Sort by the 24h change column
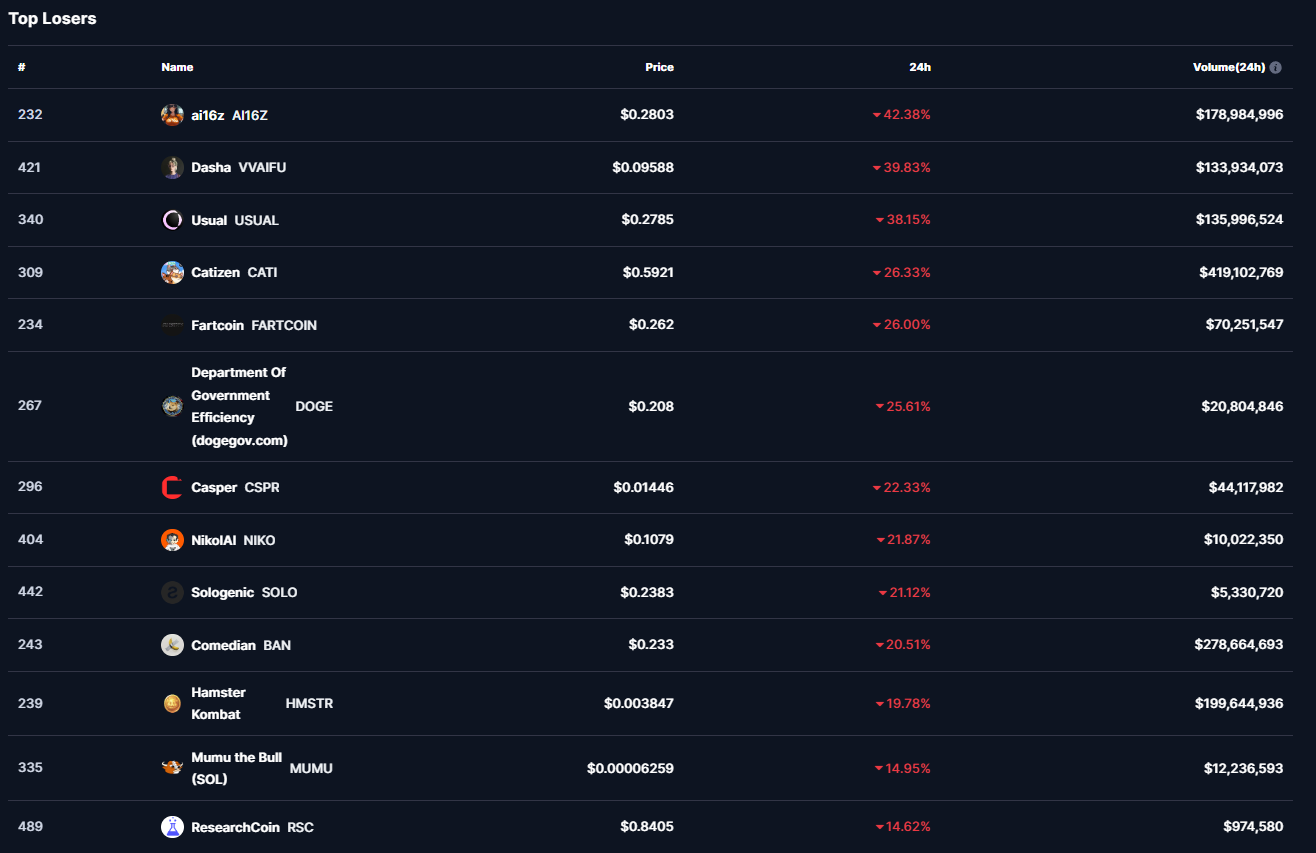Viewport: 1316px width, 853px height. [920, 67]
